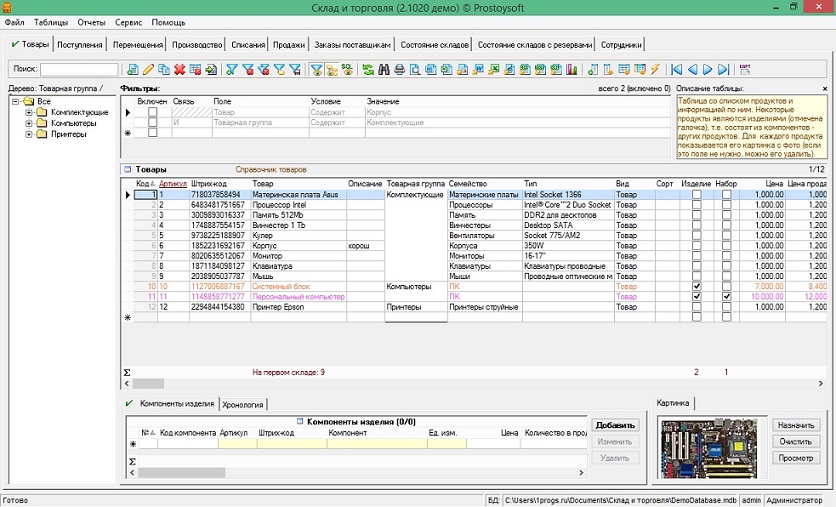Expand the 'Принтеры' tree node
Viewport: 836px width, 507px height.
[x=30, y=134]
